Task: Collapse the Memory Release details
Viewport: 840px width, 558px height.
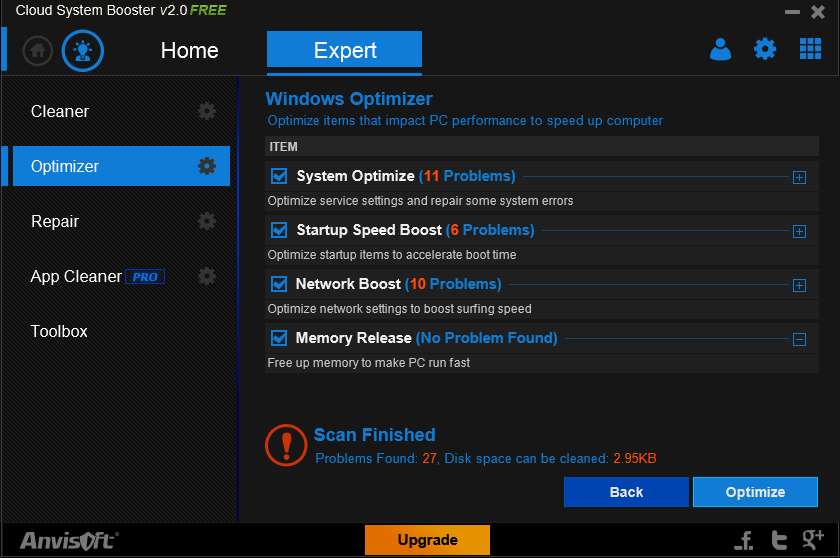Action: point(799,339)
